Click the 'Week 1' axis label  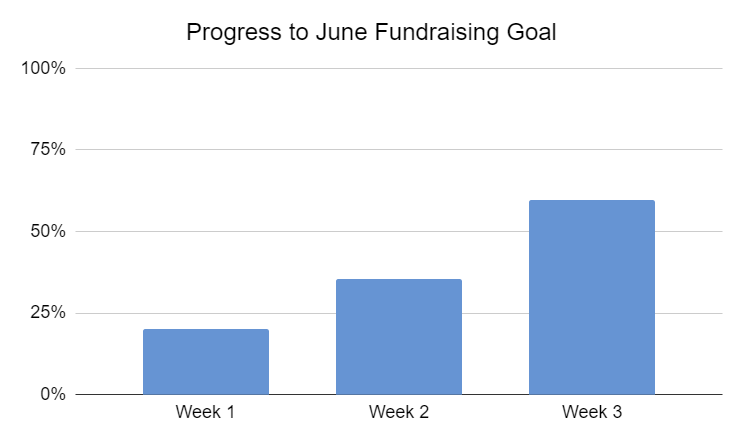206,412
